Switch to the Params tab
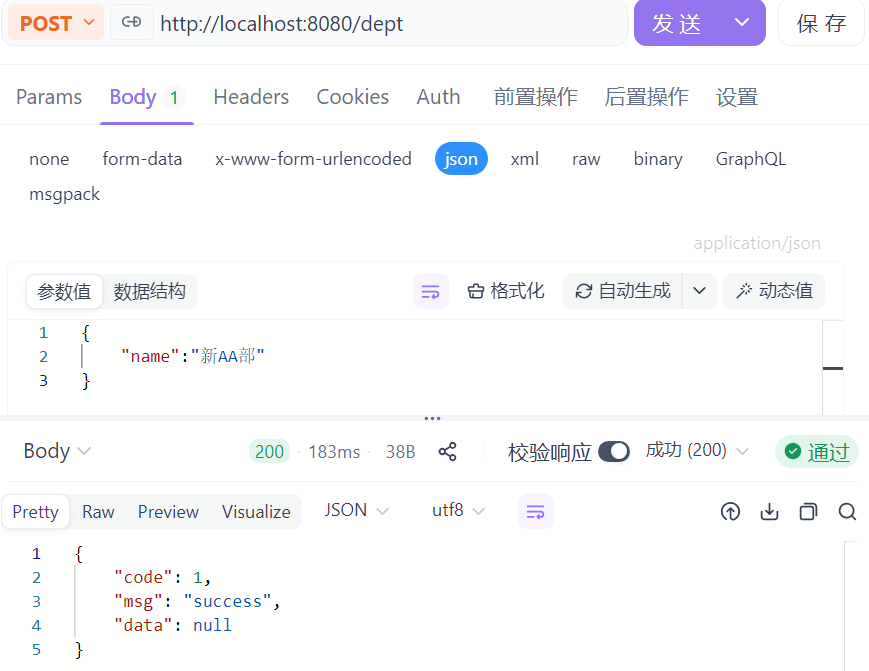869x671 pixels. click(x=49, y=97)
